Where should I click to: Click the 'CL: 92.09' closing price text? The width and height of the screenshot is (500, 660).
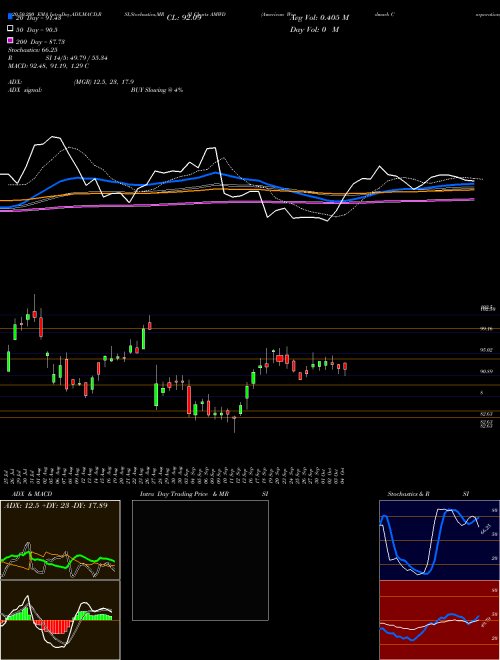(x=184, y=18)
